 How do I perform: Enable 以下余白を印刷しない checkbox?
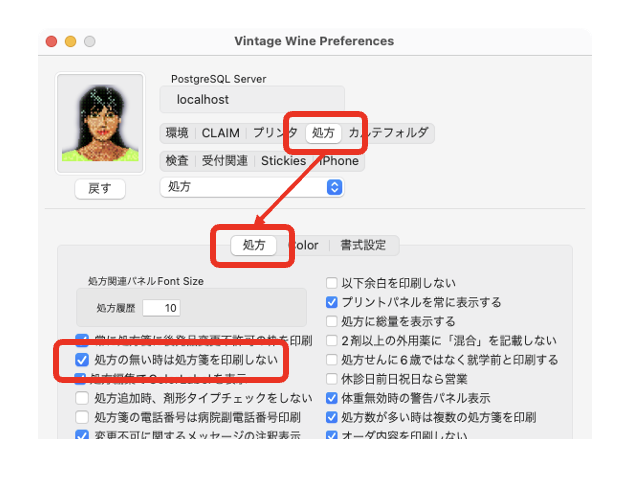coord(332,283)
